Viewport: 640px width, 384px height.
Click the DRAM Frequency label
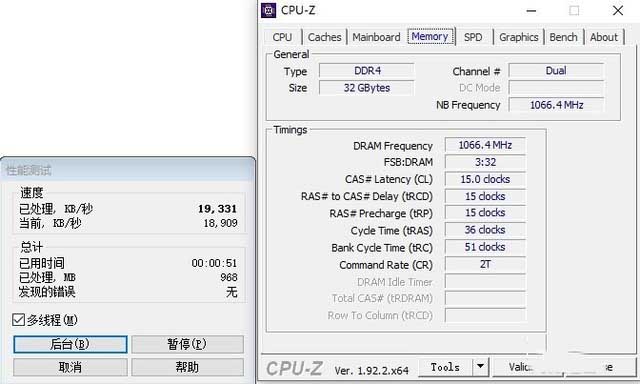pos(393,146)
